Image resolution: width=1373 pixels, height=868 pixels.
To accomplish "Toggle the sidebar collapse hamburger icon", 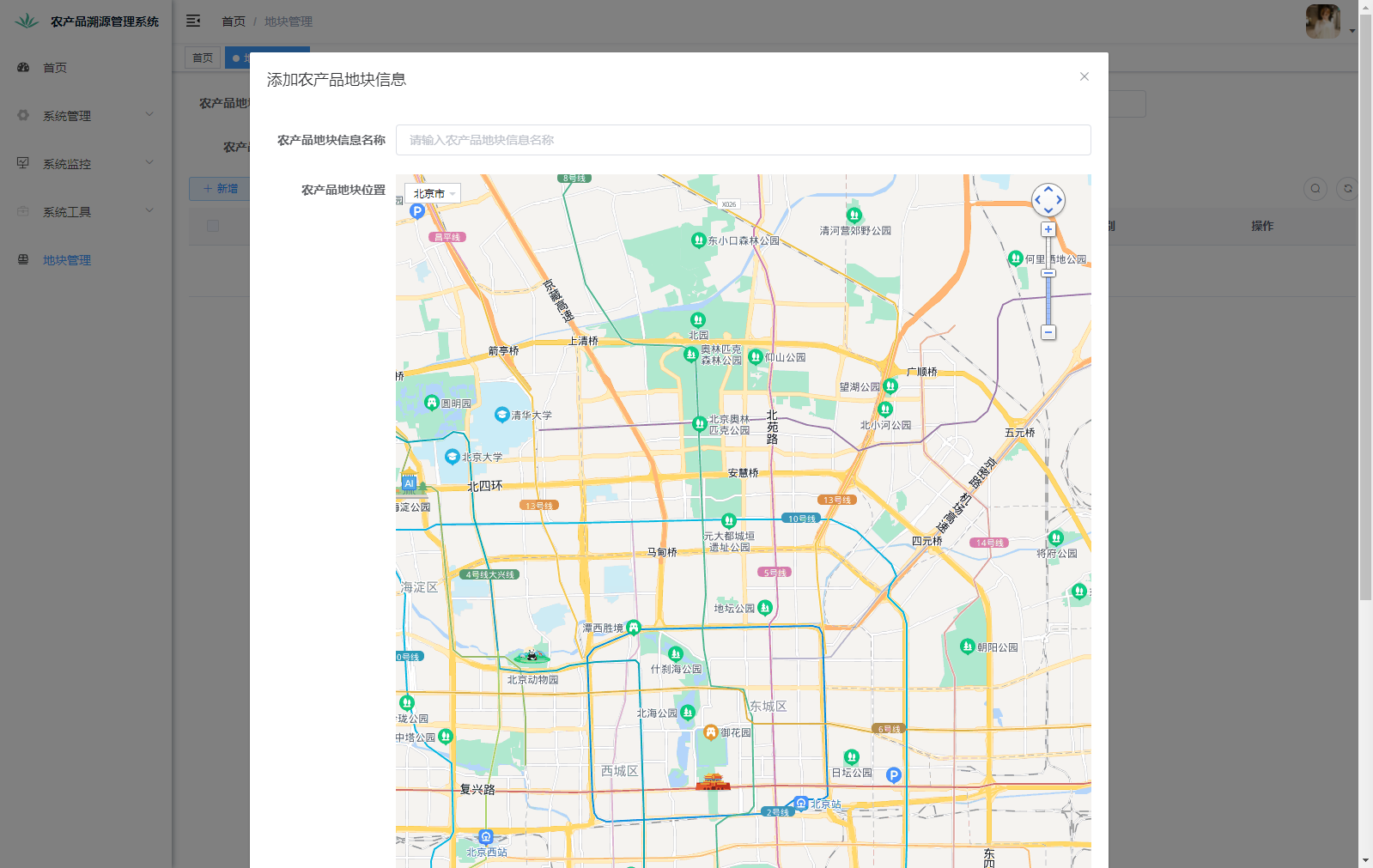I will point(193,21).
